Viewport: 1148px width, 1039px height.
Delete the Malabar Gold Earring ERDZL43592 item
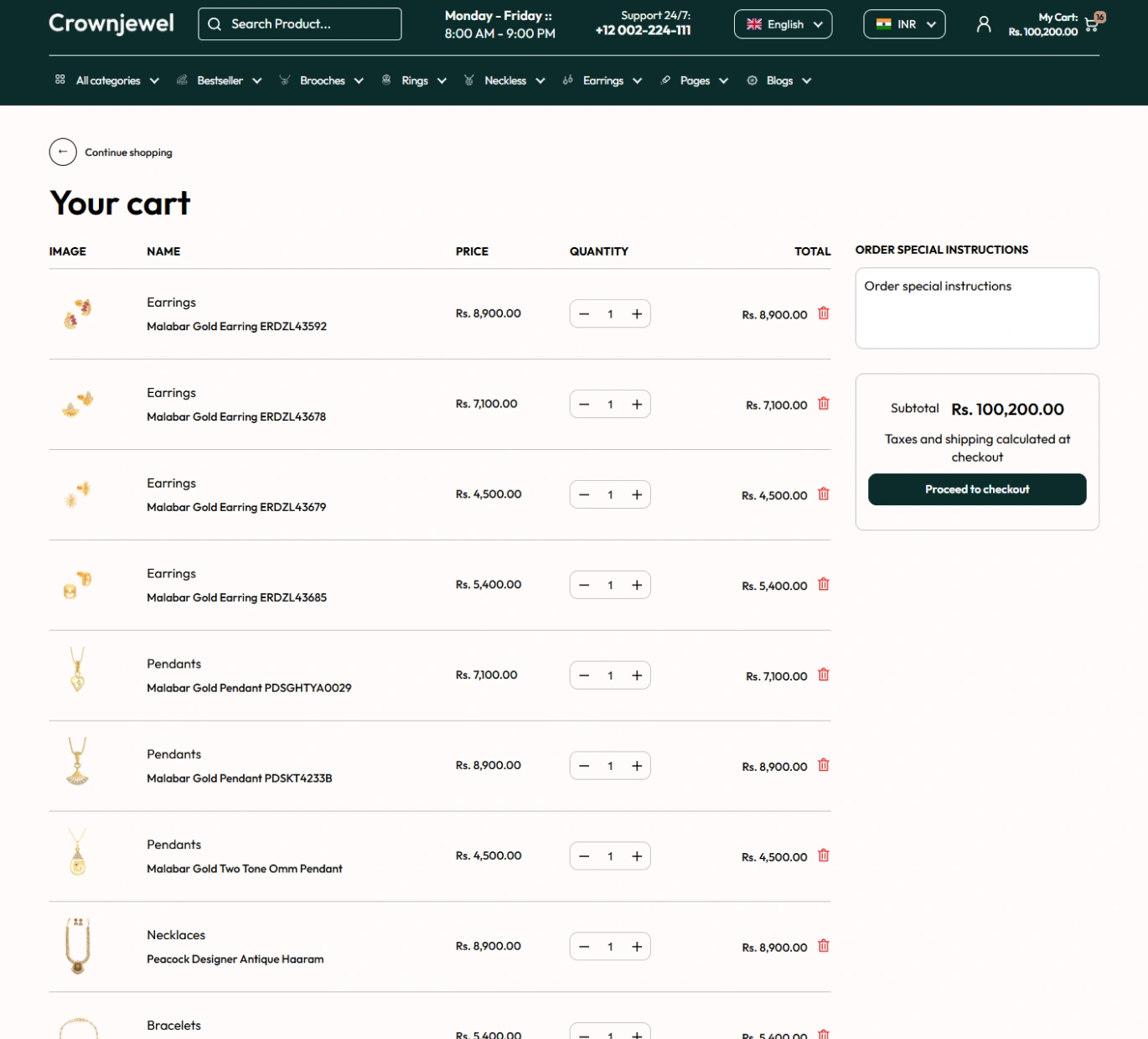pyautogui.click(x=824, y=313)
